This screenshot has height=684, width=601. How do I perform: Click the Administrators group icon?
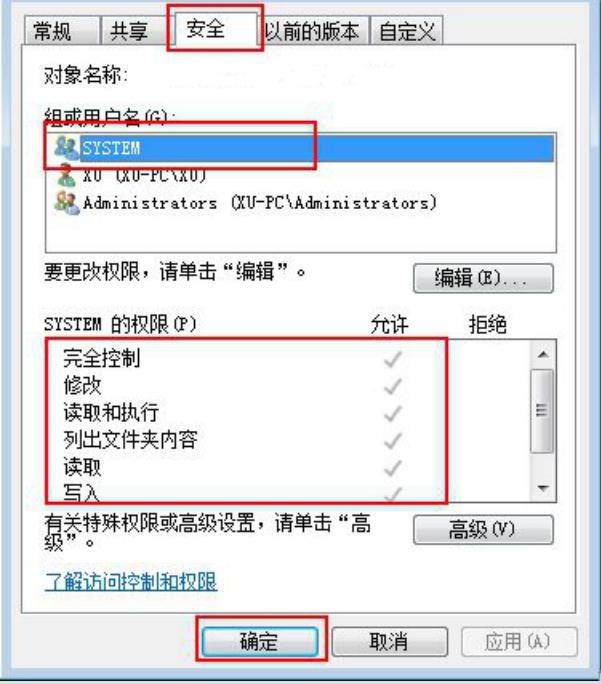[x=66, y=203]
